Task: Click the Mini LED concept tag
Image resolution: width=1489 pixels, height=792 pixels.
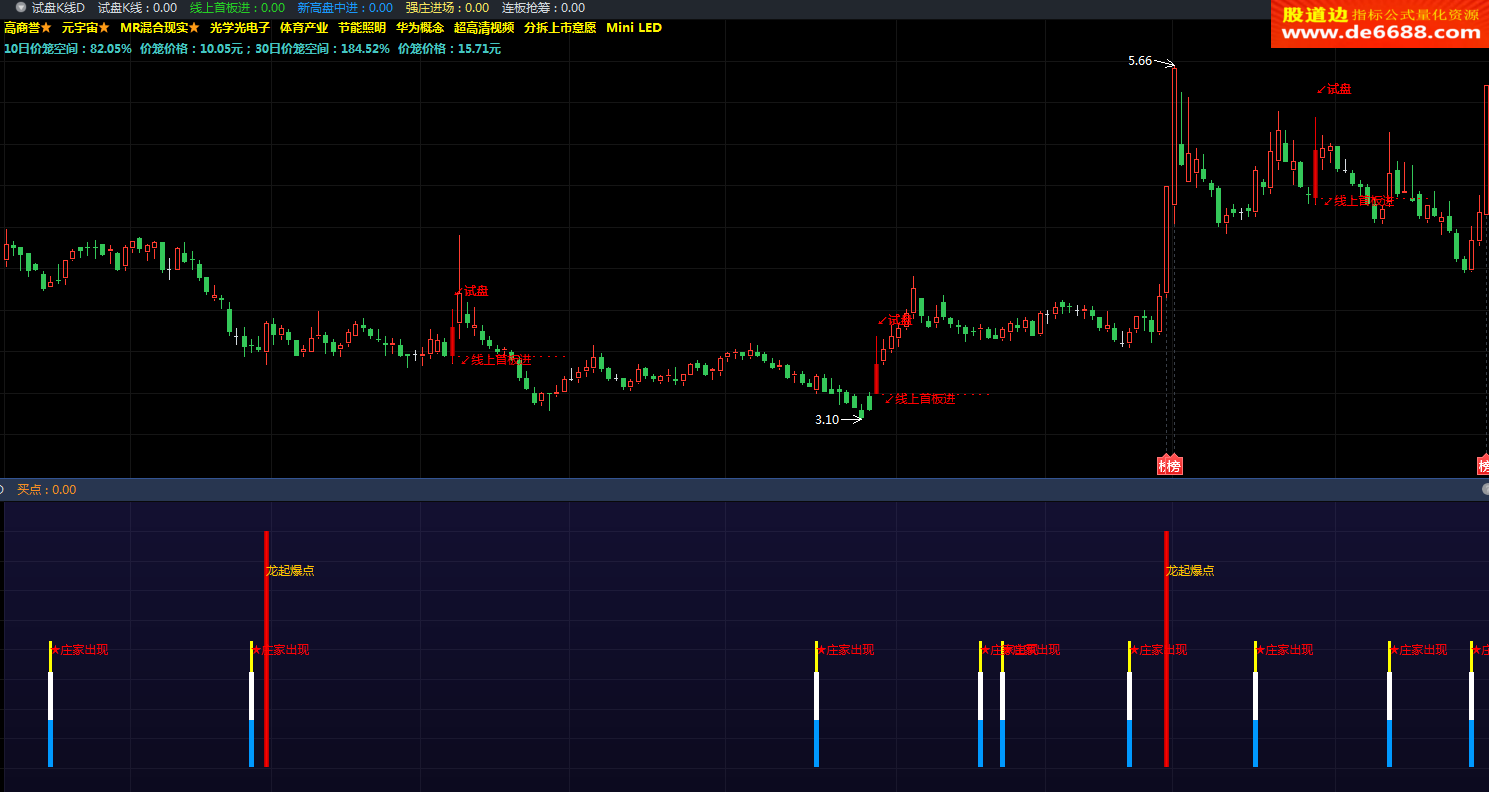Action: (634, 28)
